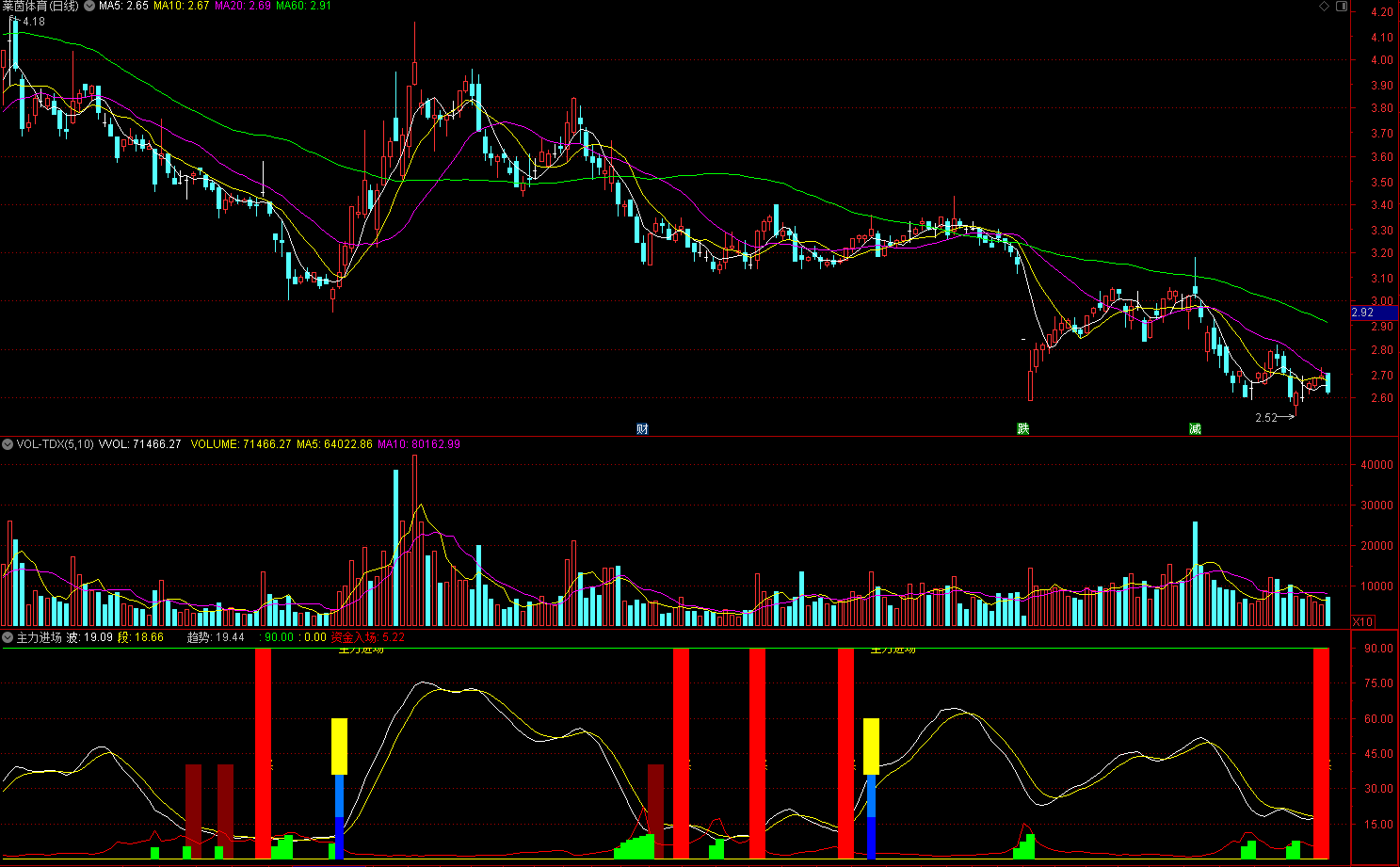Click the 波: 19.09 value label
This screenshot has width=1400, height=867.
tap(89, 637)
